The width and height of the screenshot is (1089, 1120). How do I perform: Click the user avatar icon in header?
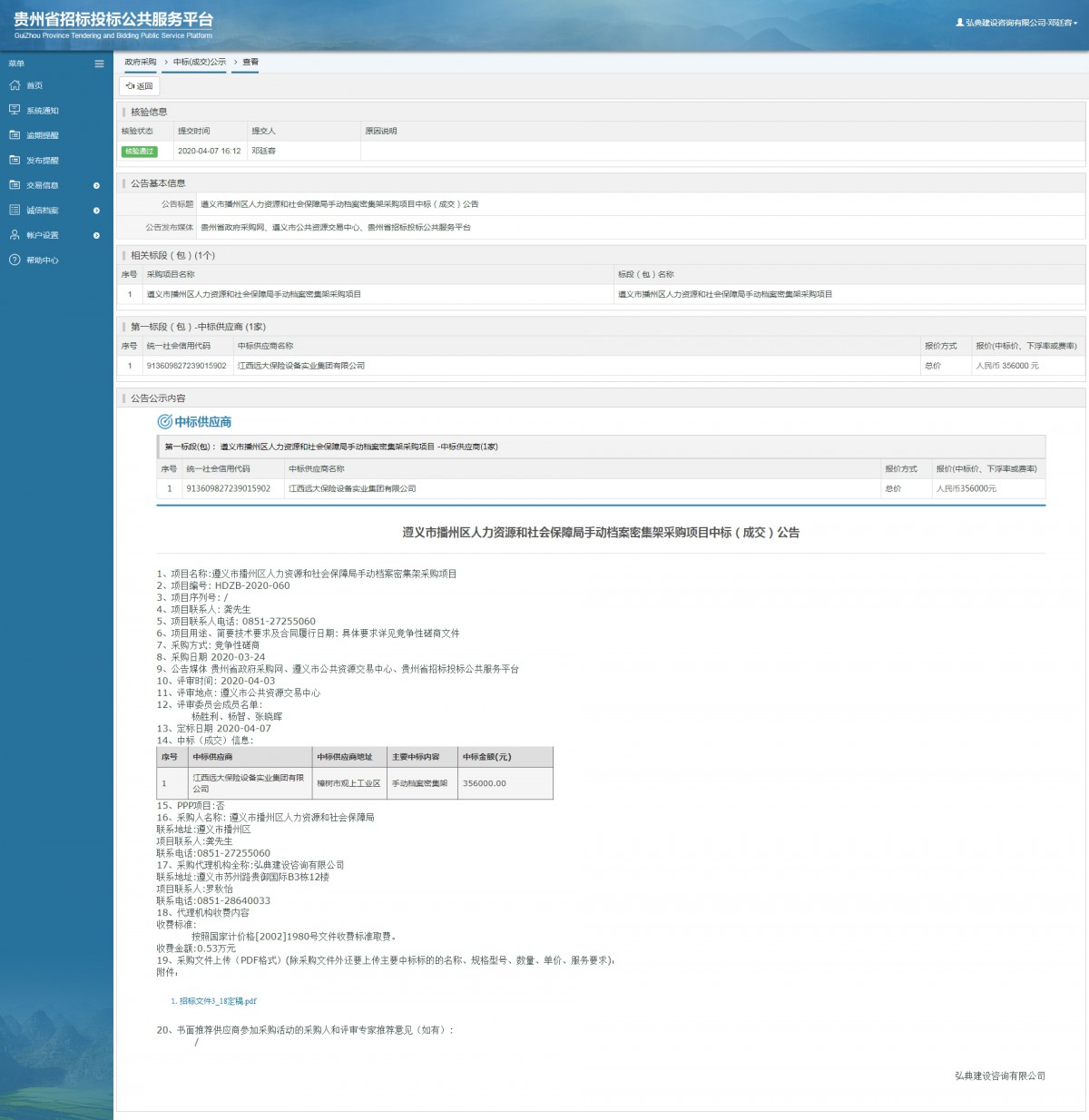(960, 23)
